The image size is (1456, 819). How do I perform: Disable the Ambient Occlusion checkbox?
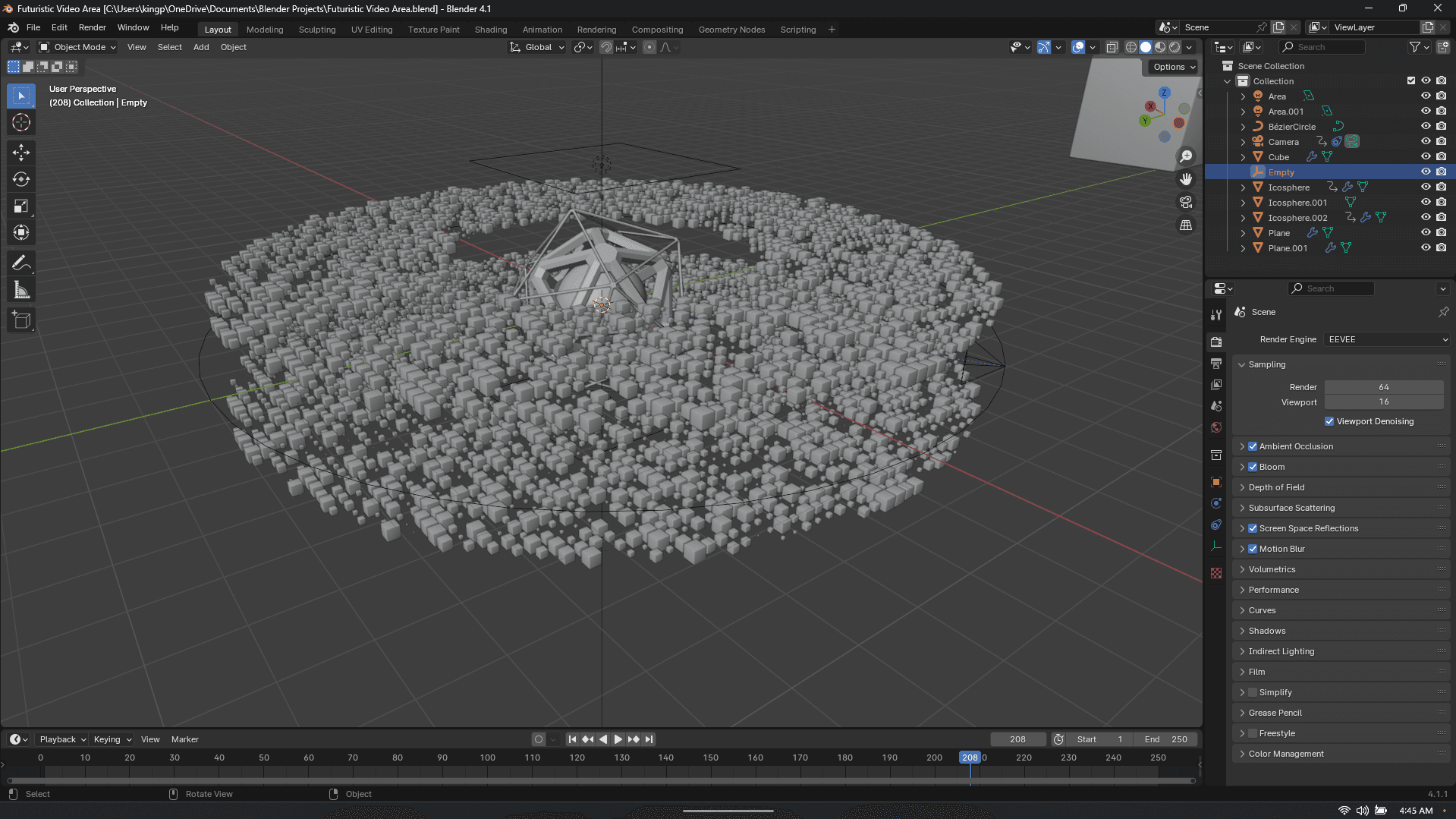[x=1253, y=447]
